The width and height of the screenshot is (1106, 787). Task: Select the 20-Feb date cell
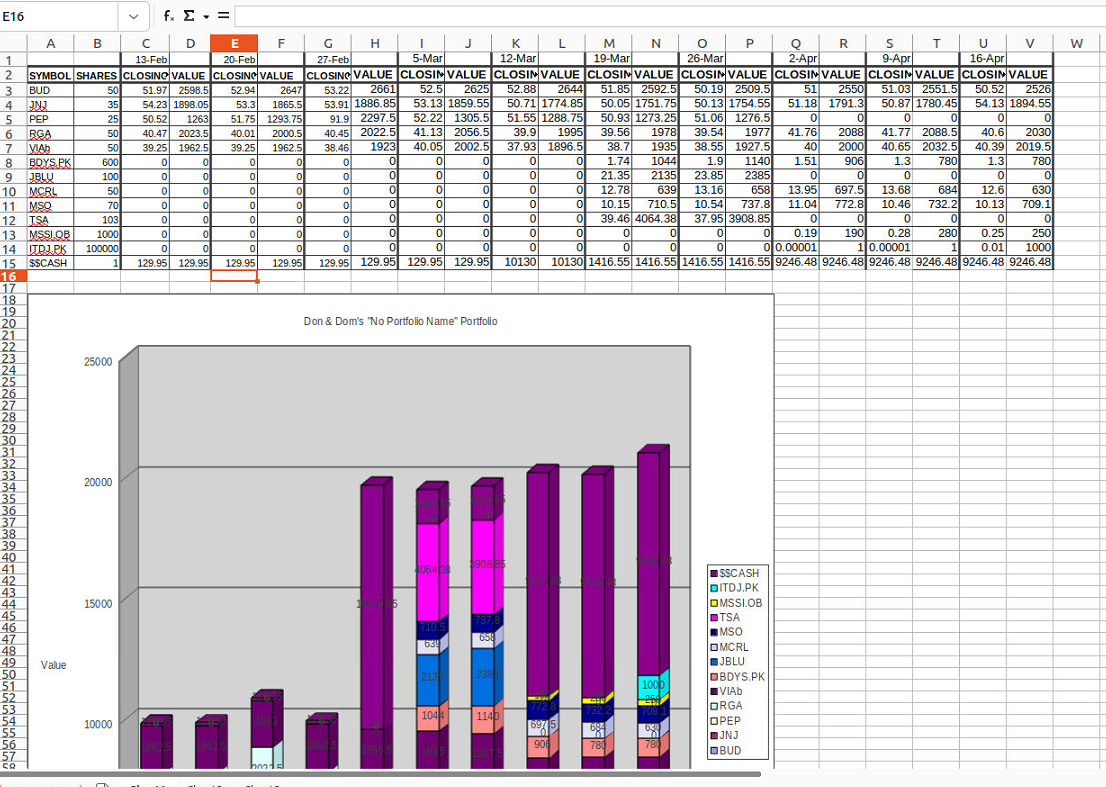[234, 60]
